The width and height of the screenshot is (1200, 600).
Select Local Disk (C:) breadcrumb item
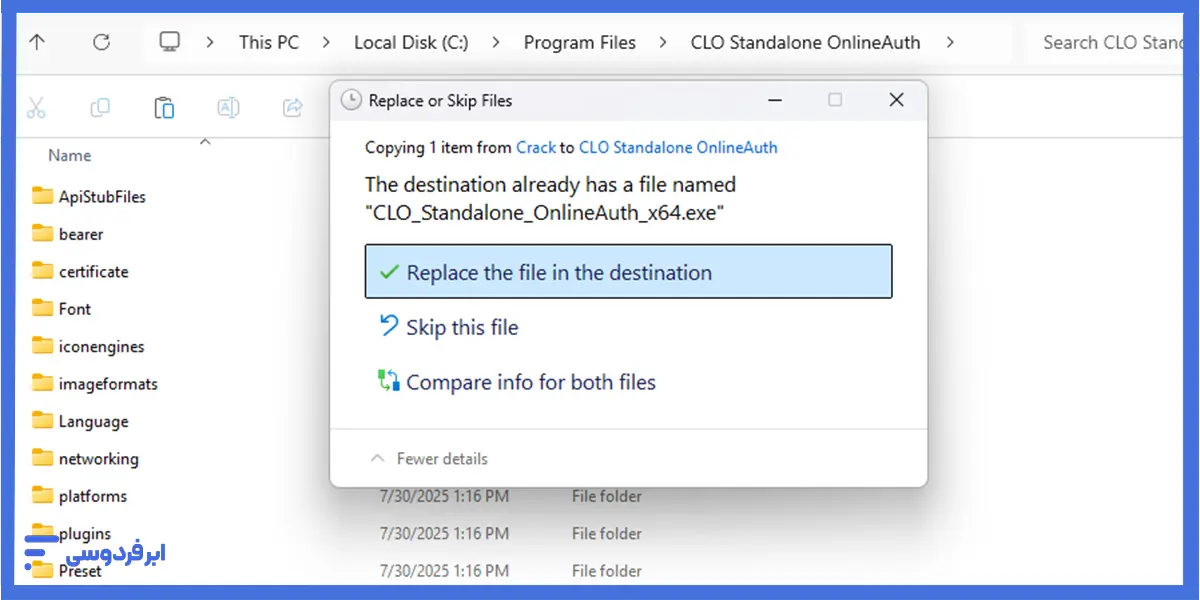411,42
